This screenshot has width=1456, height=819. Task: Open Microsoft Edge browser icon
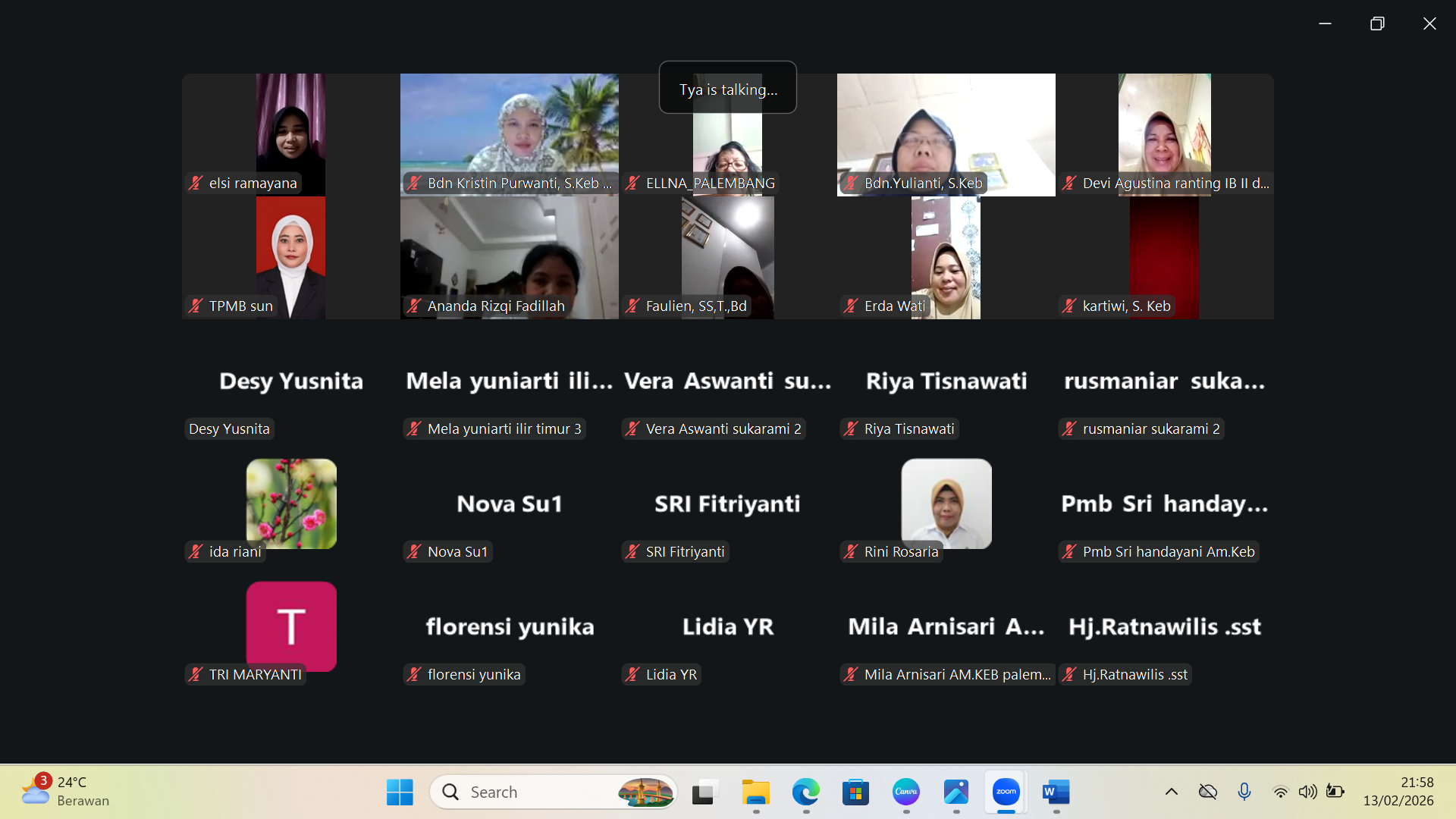point(805,792)
